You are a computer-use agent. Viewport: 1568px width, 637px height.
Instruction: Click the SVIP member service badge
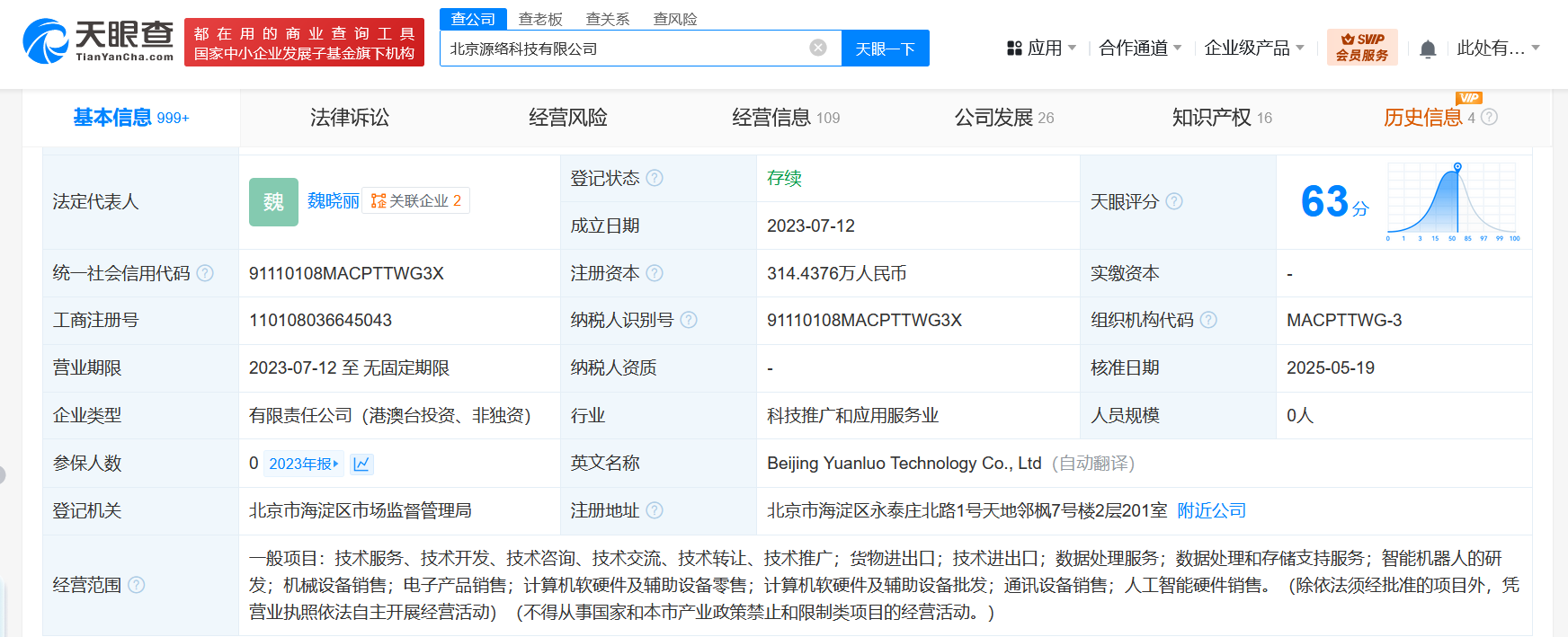(x=1361, y=48)
